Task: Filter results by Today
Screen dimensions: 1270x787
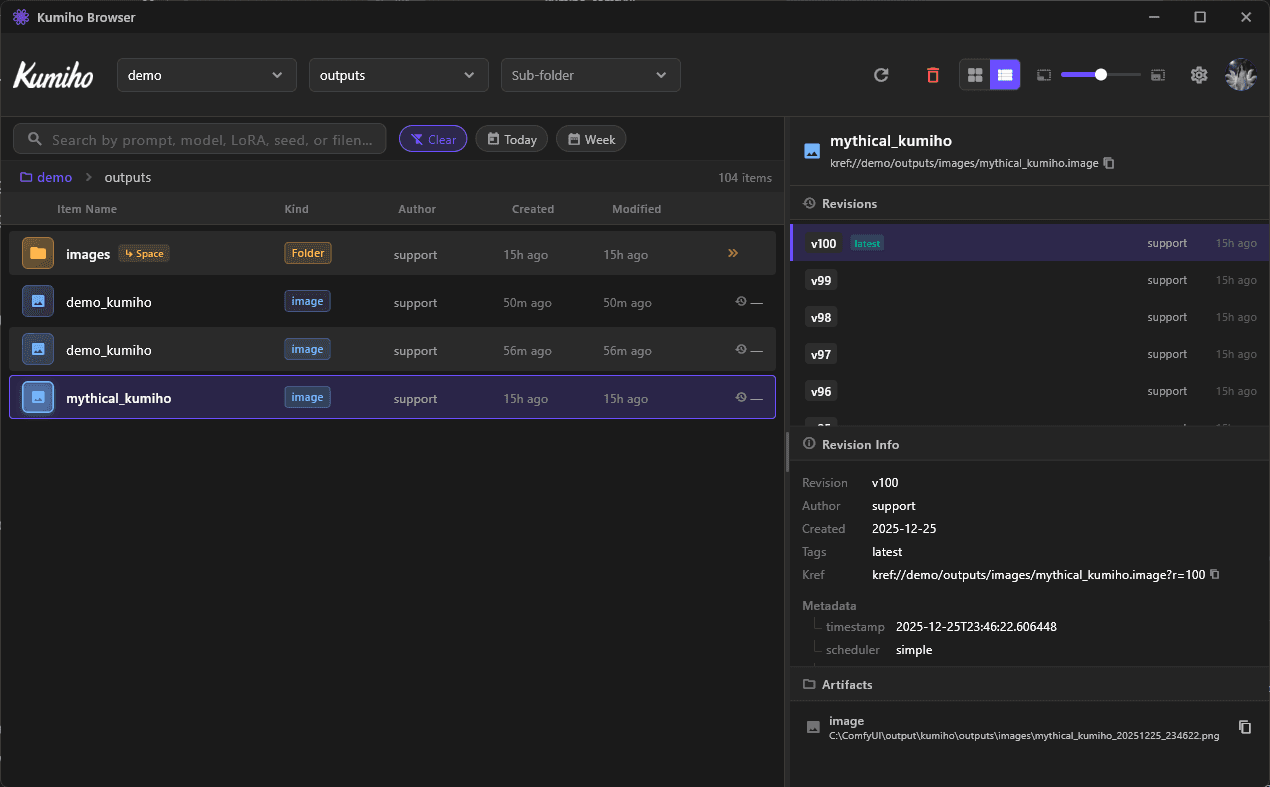Action: (x=511, y=138)
